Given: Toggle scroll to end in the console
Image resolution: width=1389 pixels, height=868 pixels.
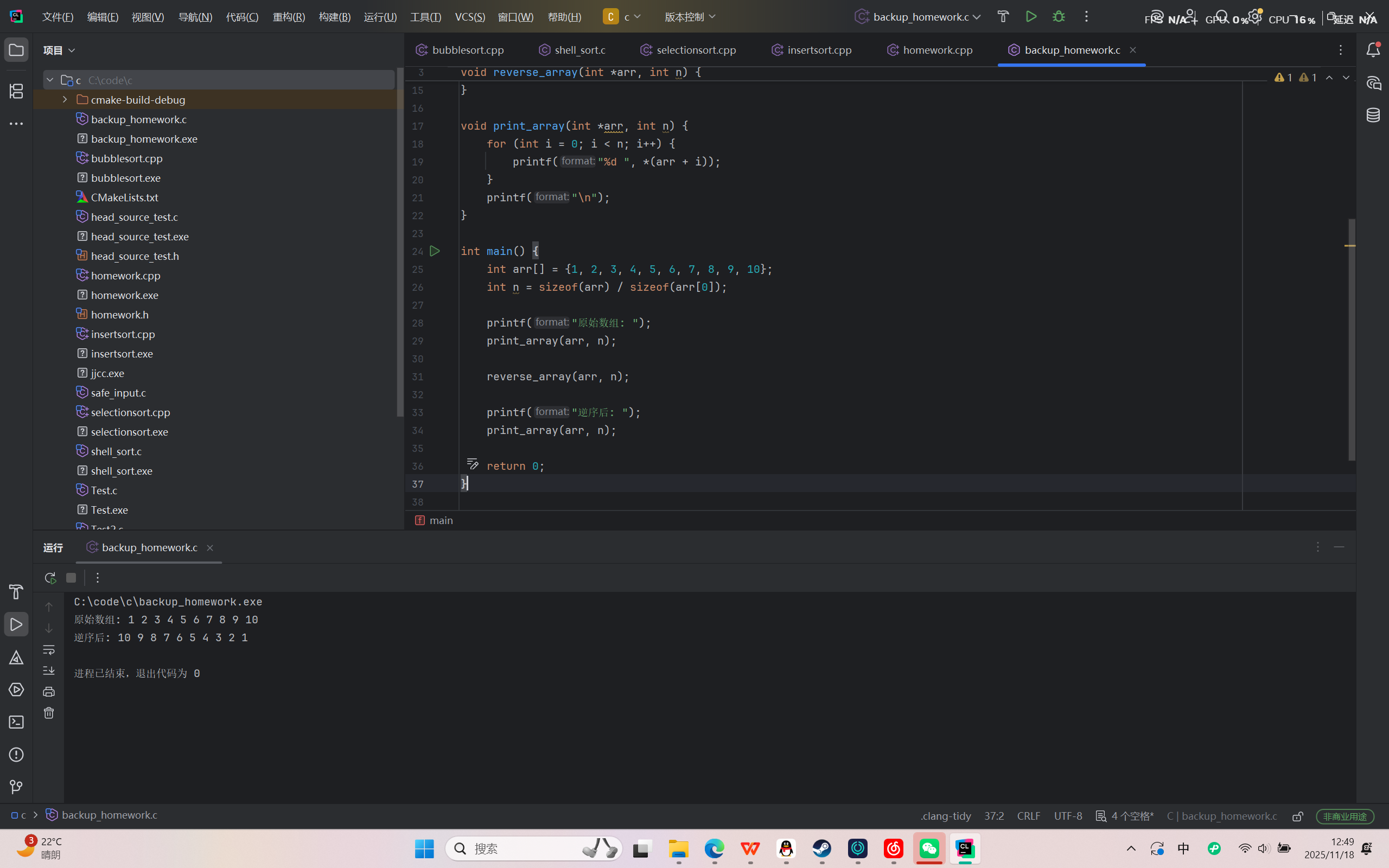Looking at the screenshot, I should coord(49,671).
